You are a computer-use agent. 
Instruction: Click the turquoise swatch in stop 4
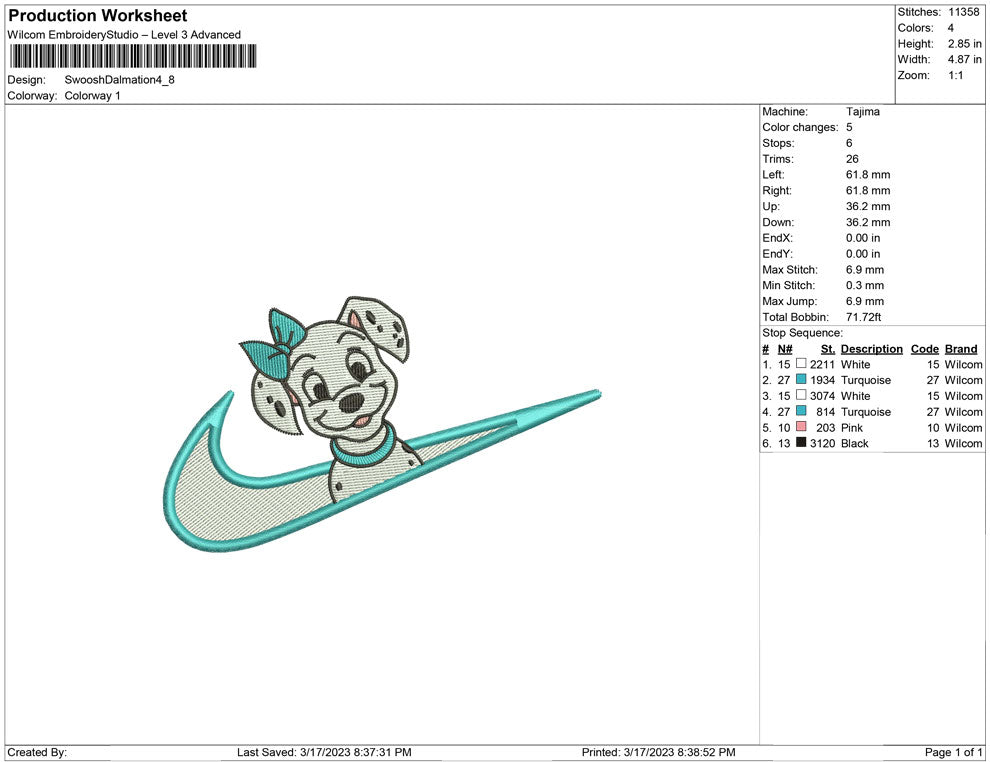click(x=801, y=411)
